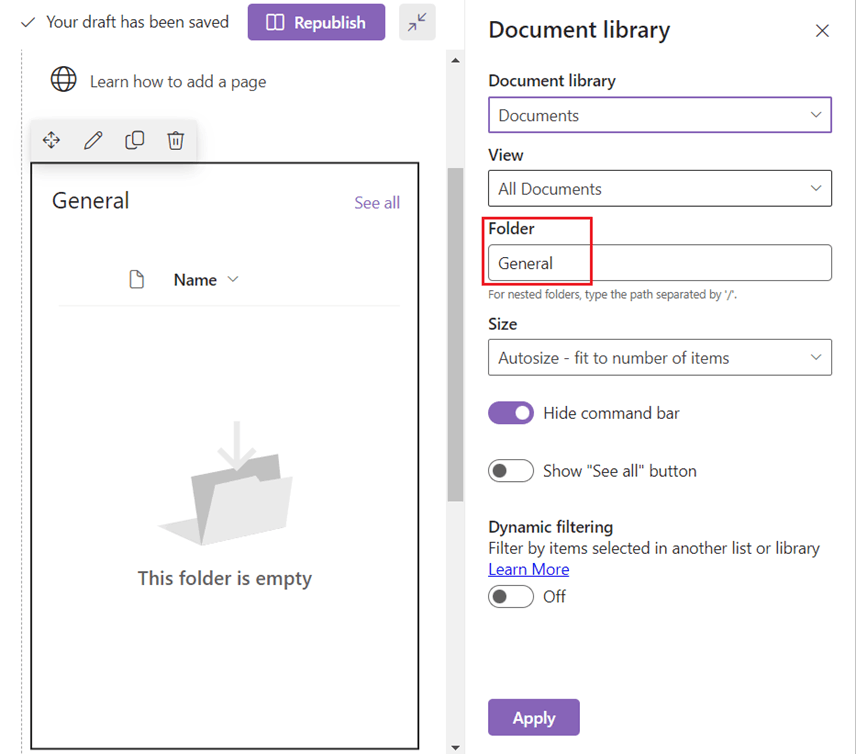Click scrollbar down arrow
This screenshot has height=754, width=856.
pyautogui.click(x=455, y=747)
